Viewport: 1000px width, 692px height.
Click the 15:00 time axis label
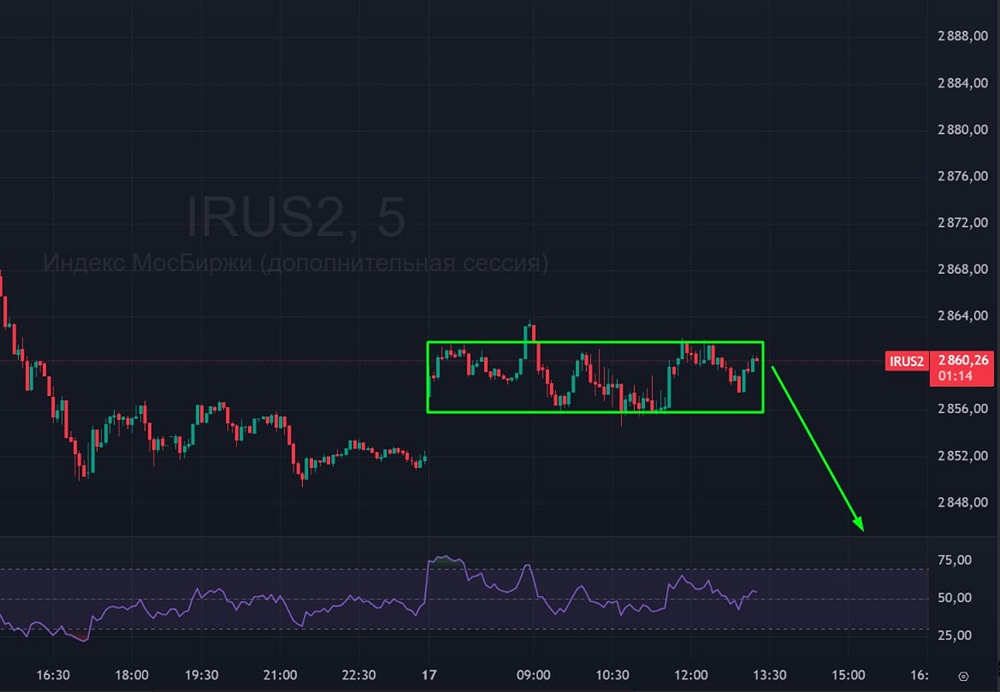coord(848,675)
